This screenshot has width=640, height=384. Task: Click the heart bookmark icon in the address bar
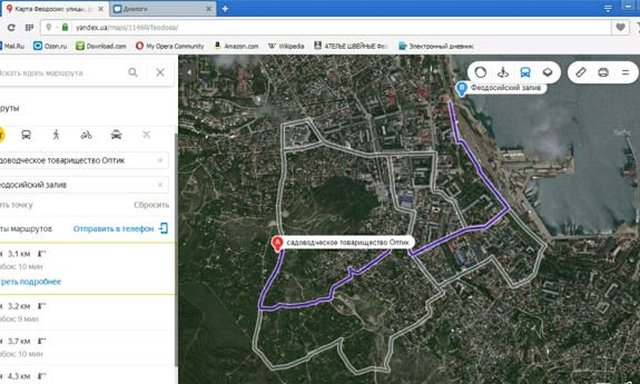point(620,27)
